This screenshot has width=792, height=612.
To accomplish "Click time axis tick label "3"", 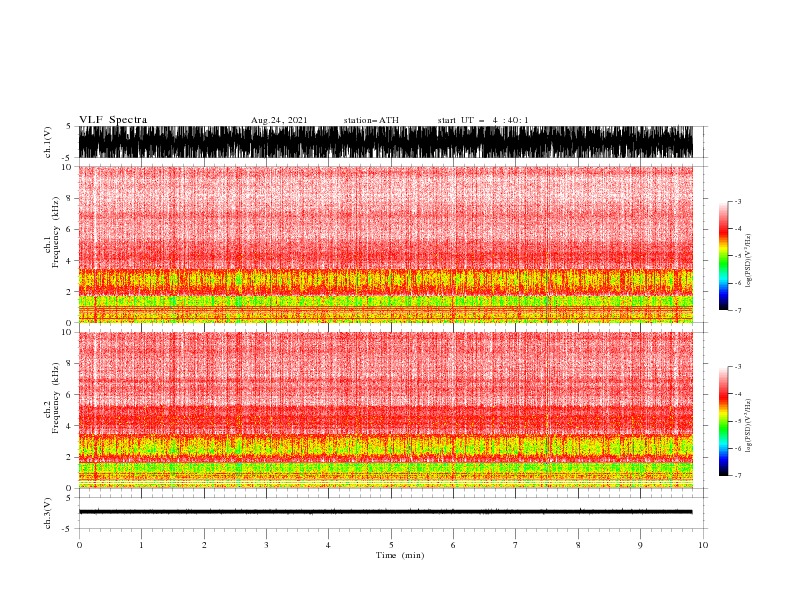I will point(266,545).
